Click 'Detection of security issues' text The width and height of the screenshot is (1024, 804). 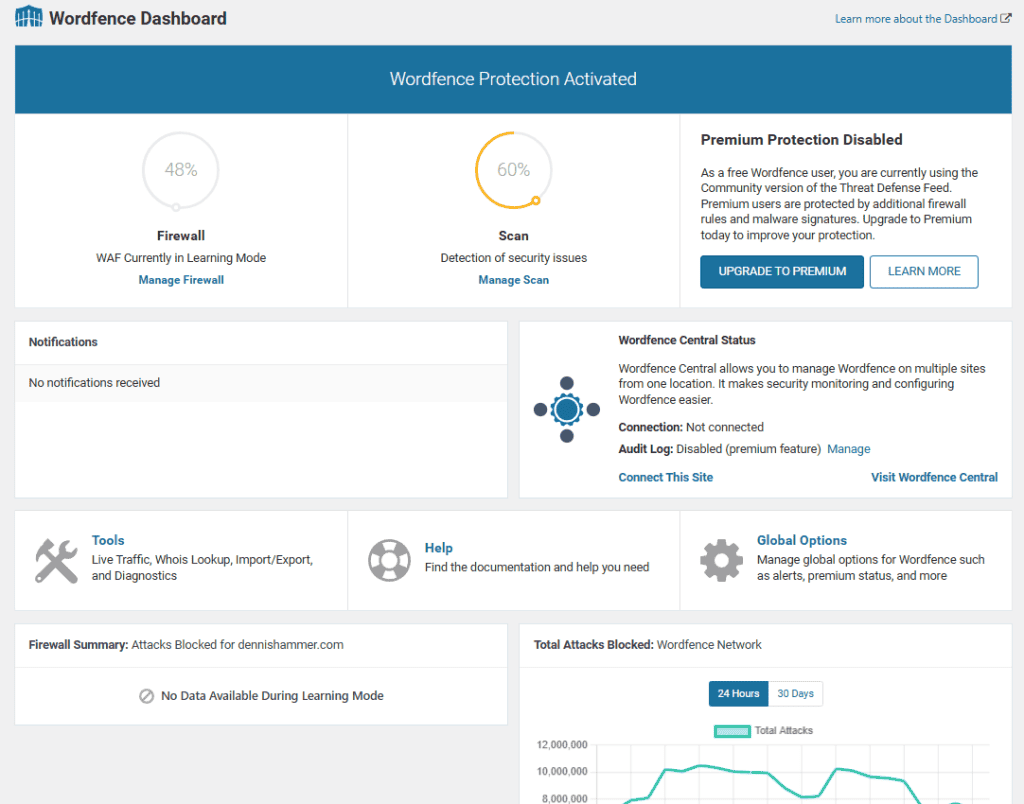click(513, 258)
